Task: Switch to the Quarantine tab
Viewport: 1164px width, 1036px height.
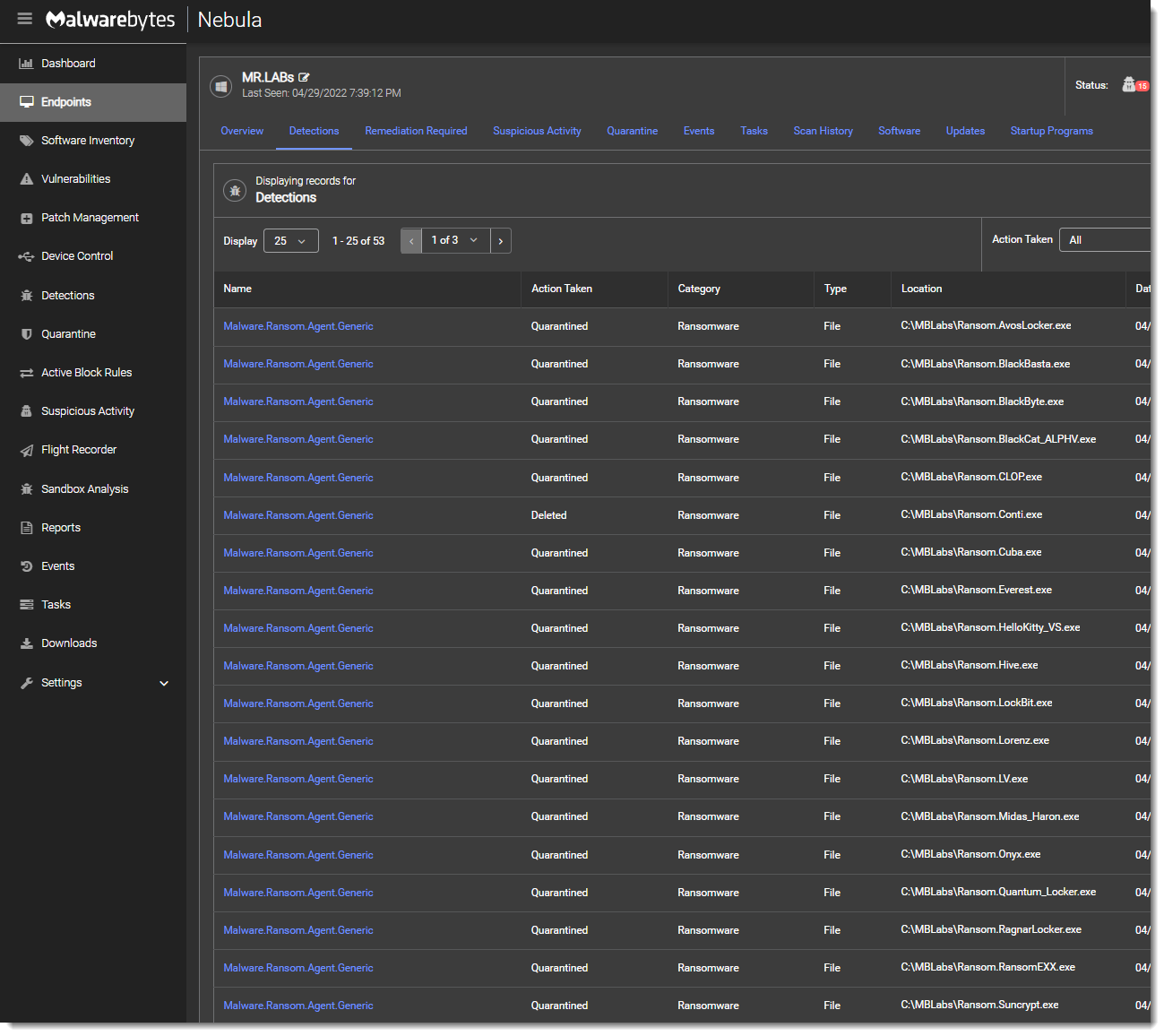Action: [x=633, y=131]
